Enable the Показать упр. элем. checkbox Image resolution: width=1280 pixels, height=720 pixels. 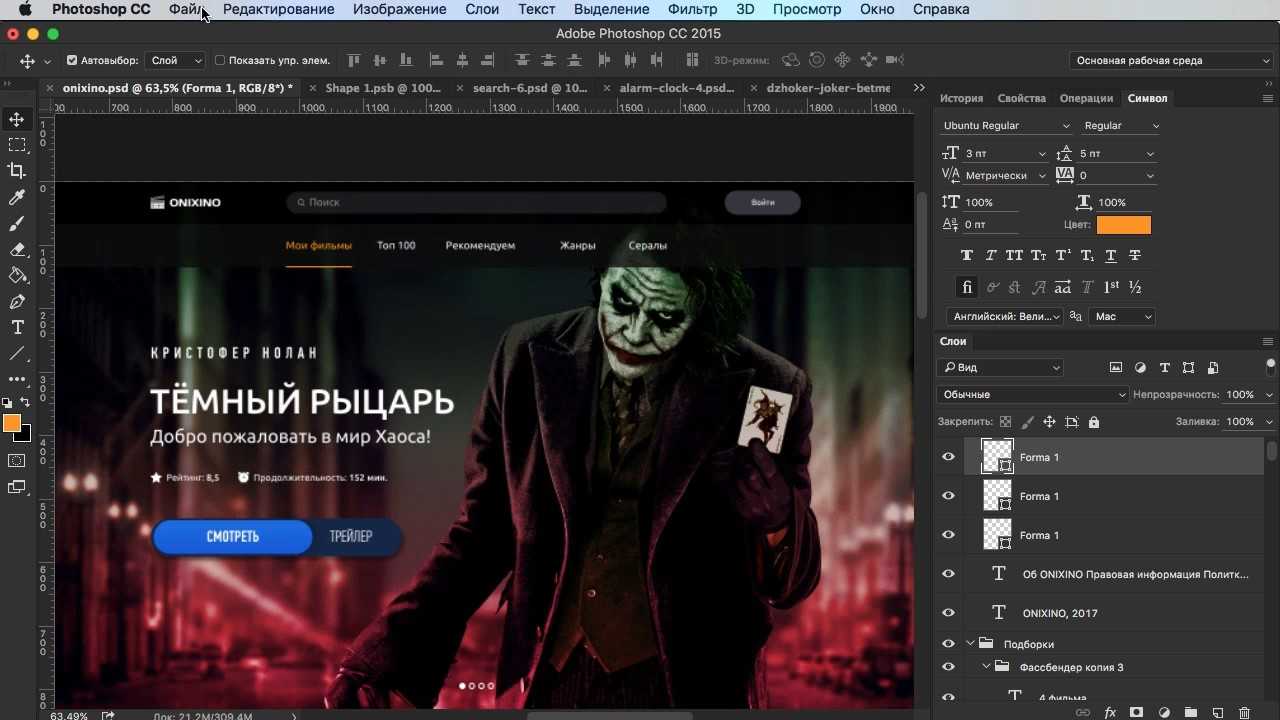pyautogui.click(x=220, y=61)
